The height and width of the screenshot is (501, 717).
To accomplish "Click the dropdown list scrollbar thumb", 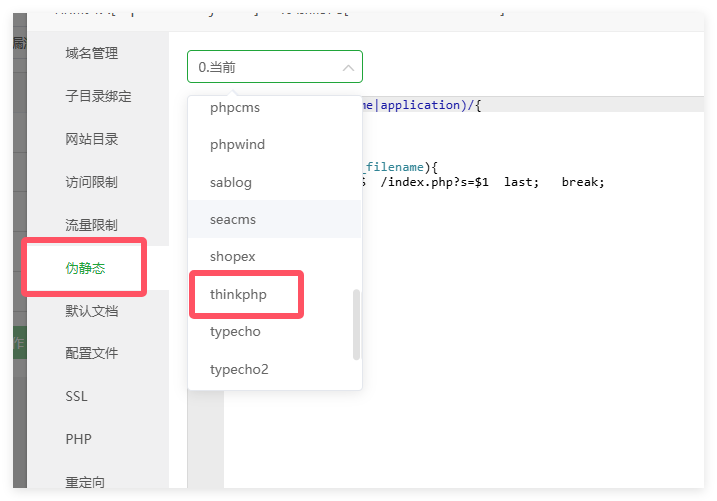I will tap(356, 325).
